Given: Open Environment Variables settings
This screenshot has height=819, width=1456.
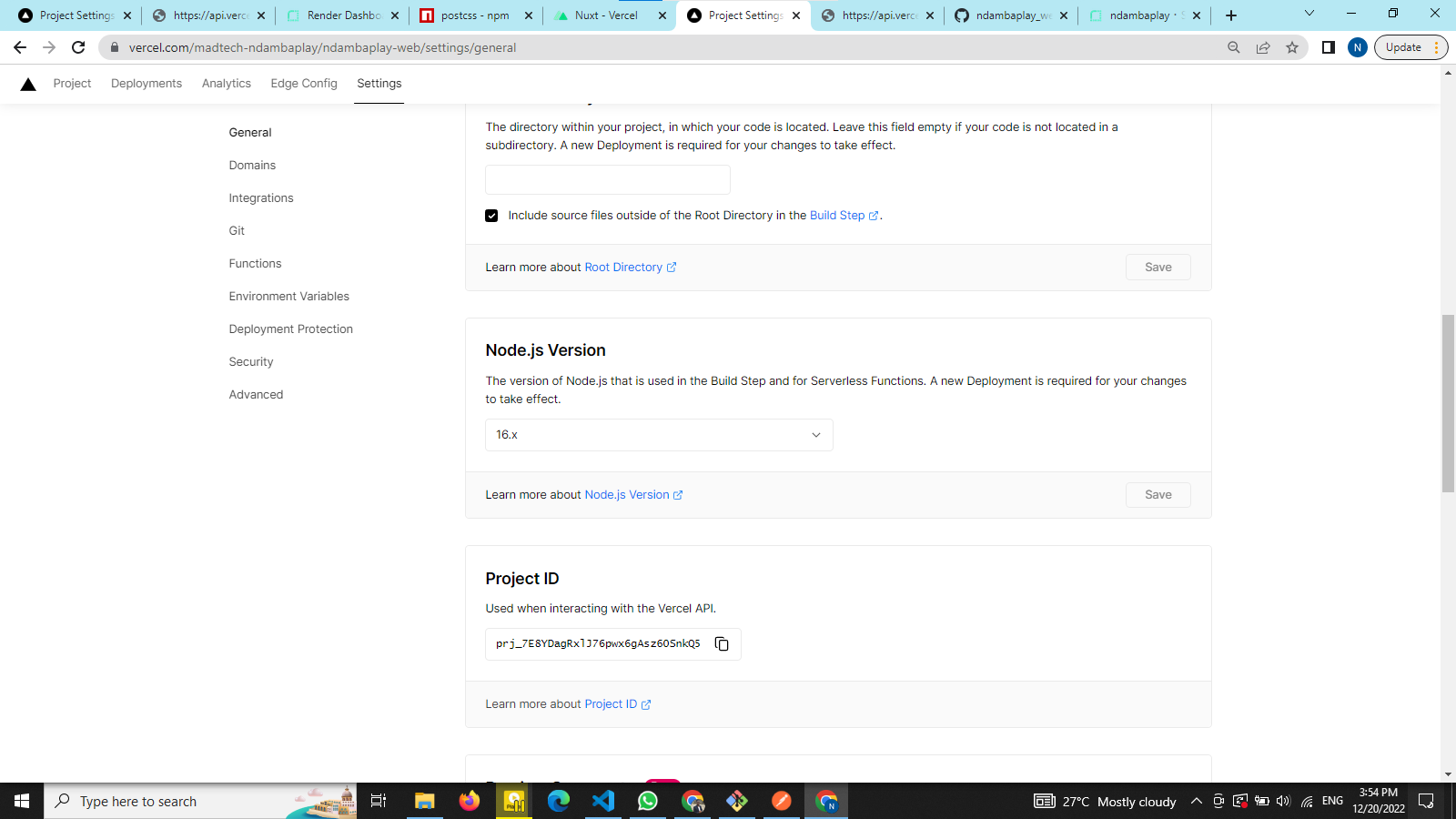Looking at the screenshot, I should tap(288, 297).
